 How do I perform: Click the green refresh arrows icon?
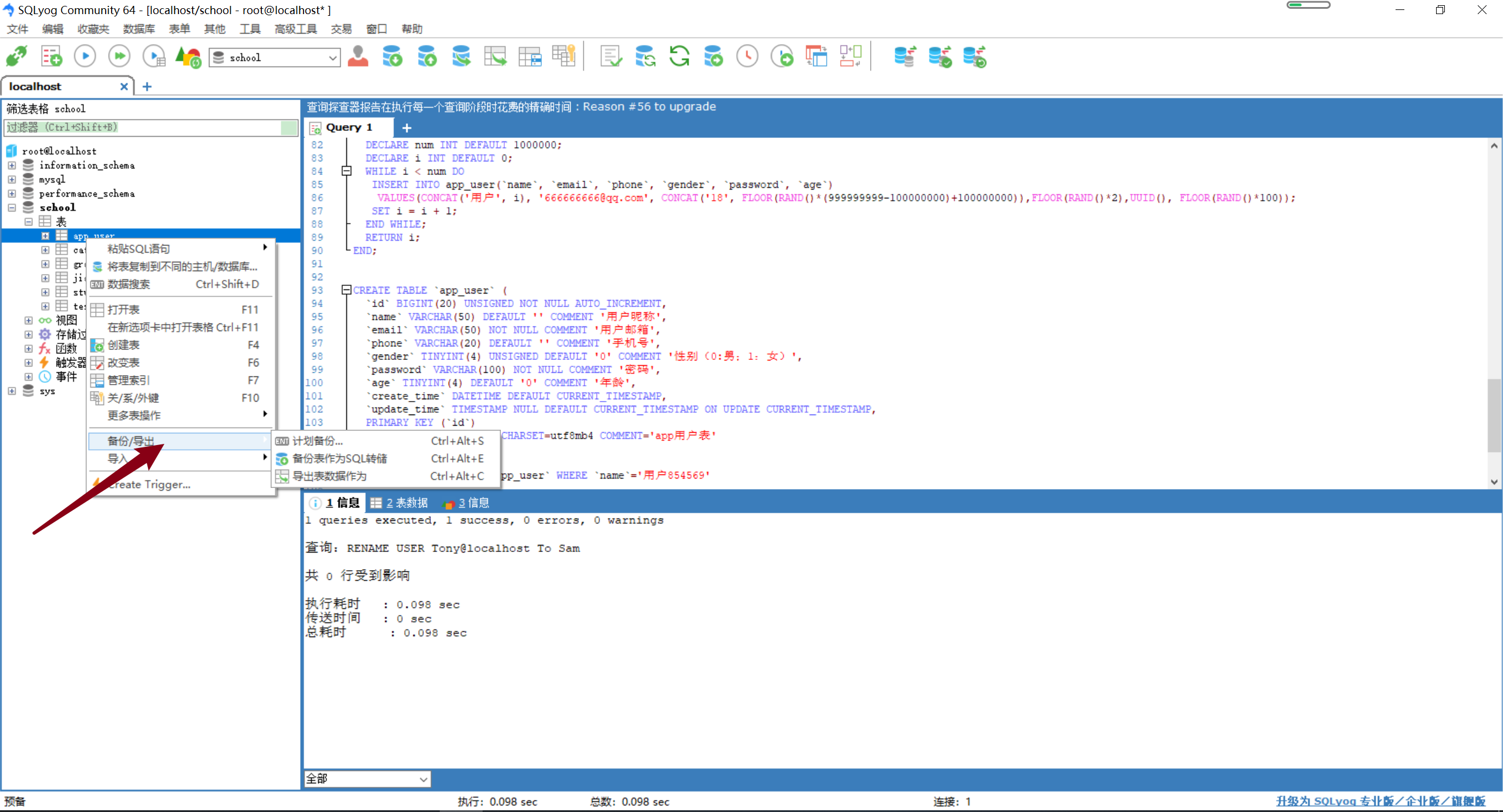679,56
